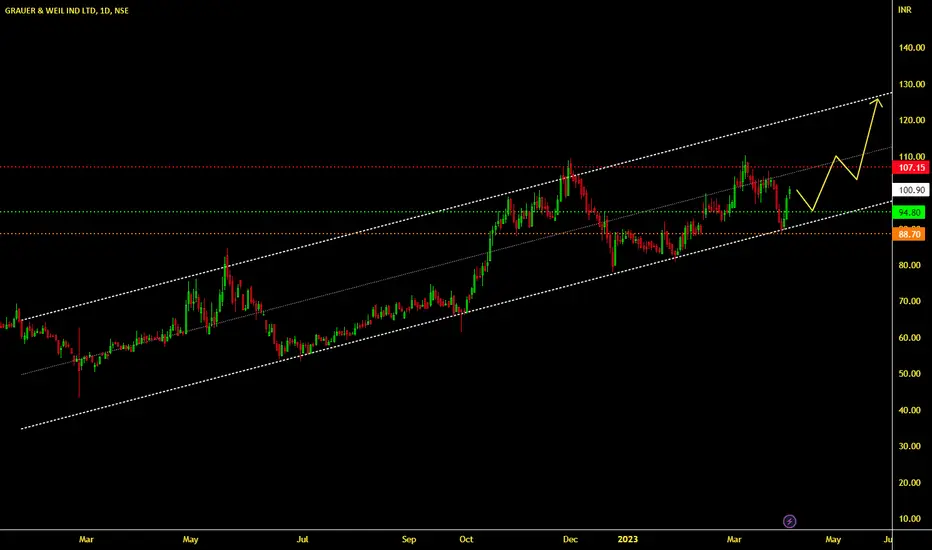
Task: Click the Mar label after 2023 on the time axis
Action: (734, 539)
